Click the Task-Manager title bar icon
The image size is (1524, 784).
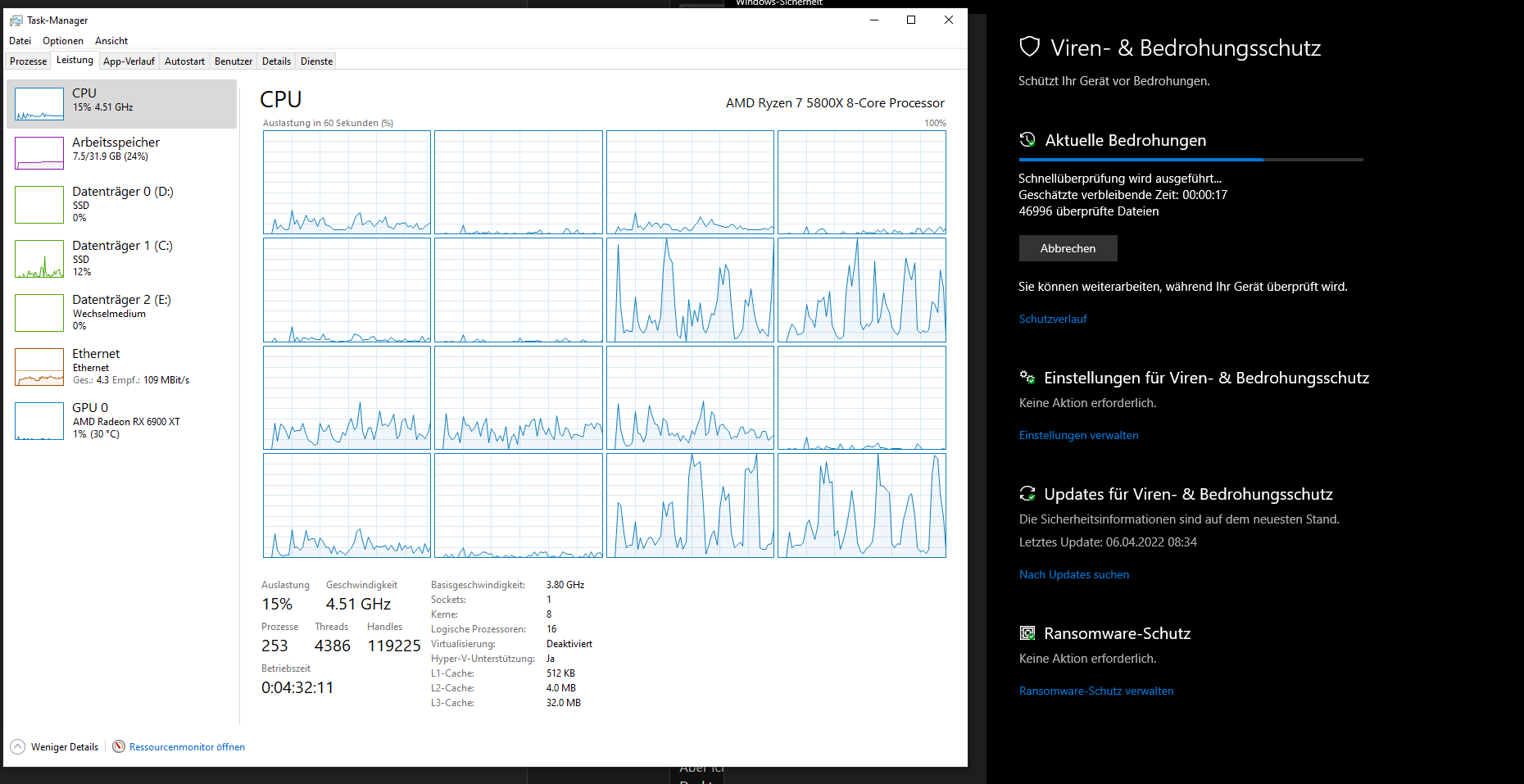[x=16, y=20]
